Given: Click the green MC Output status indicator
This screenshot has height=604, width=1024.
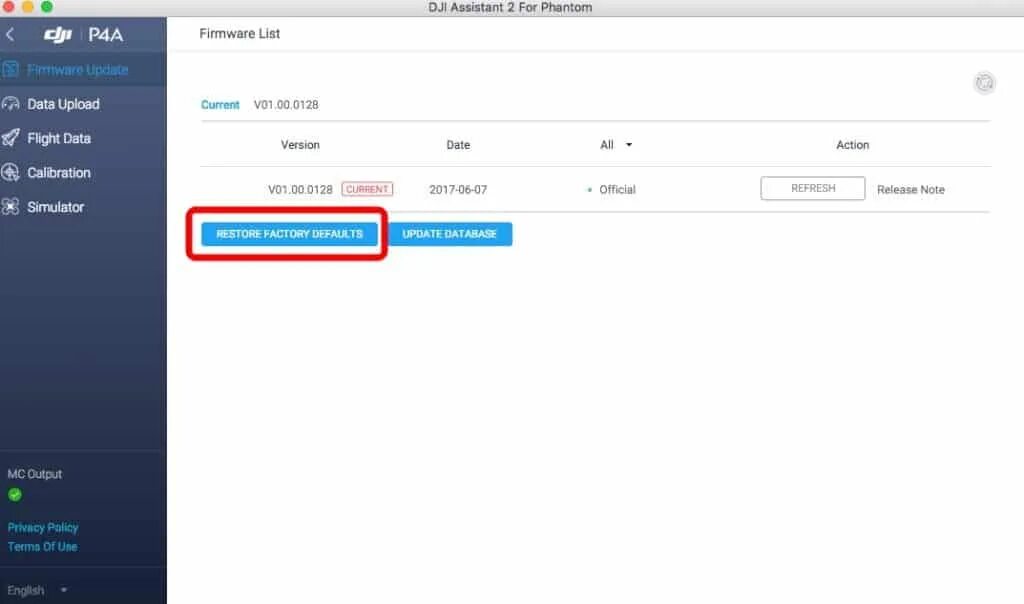Looking at the screenshot, I should coord(15,494).
